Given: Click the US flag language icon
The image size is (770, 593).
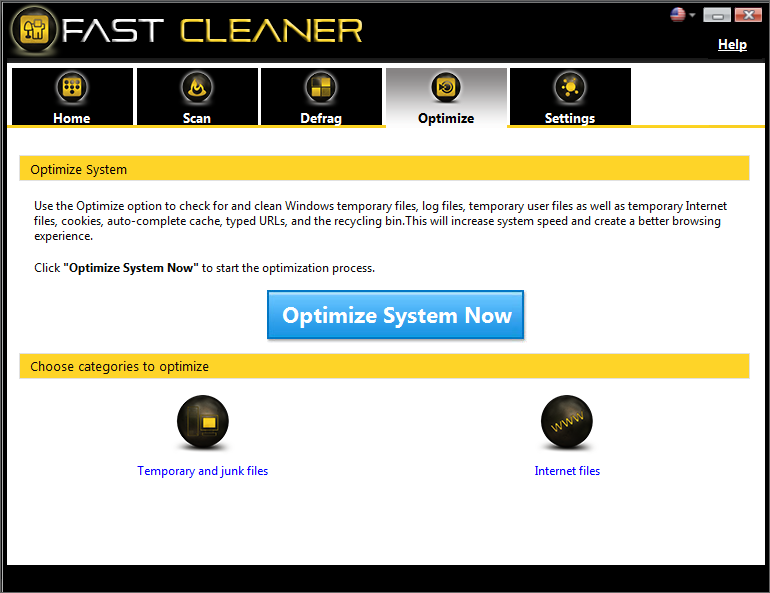Looking at the screenshot, I should tap(678, 15).
